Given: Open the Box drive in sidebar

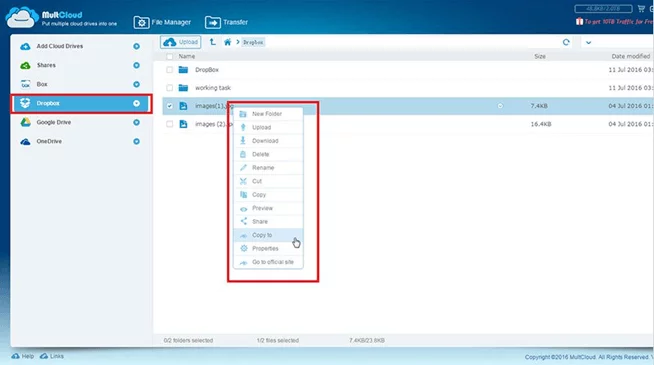Looking at the screenshot, I should click(42, 84).
